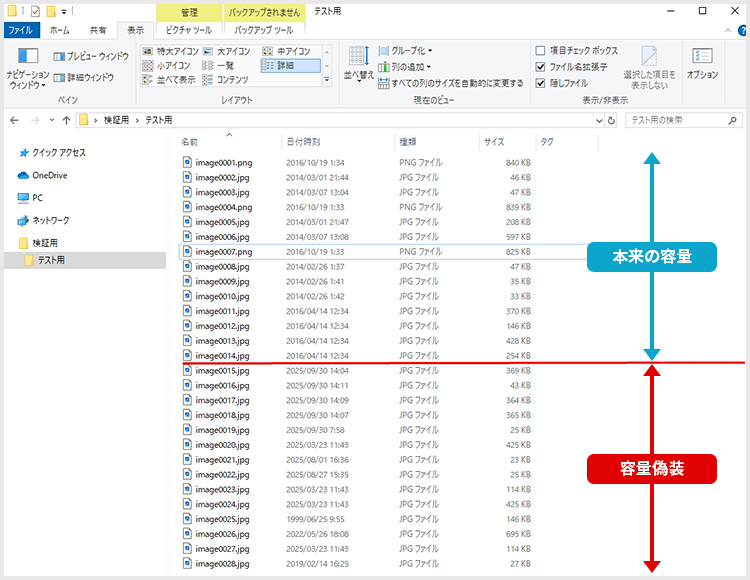Switch to the Home (ホーム) ribbon tab
This screenshot has height=580, width=750.
(59, 31)
